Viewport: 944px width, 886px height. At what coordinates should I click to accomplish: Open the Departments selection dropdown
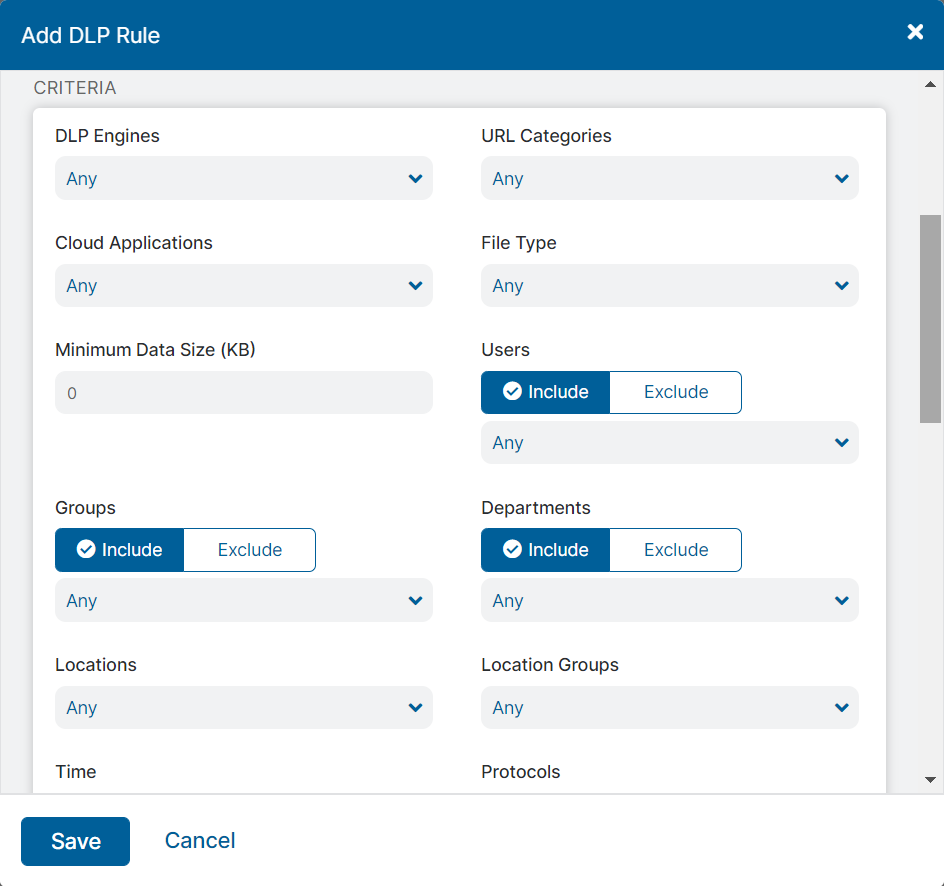click(x=669, y=601)
